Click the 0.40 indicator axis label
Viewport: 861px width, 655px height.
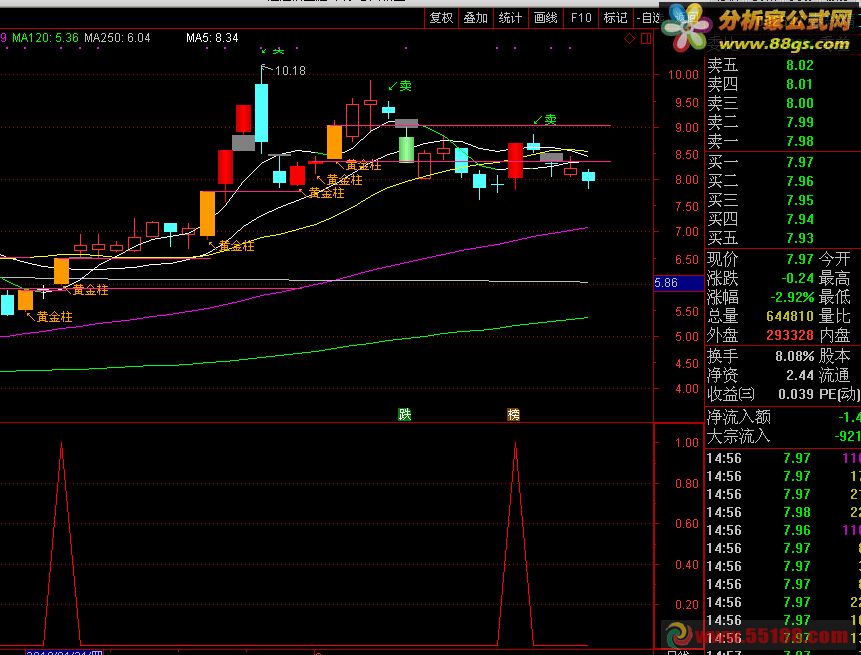(687, 564)
